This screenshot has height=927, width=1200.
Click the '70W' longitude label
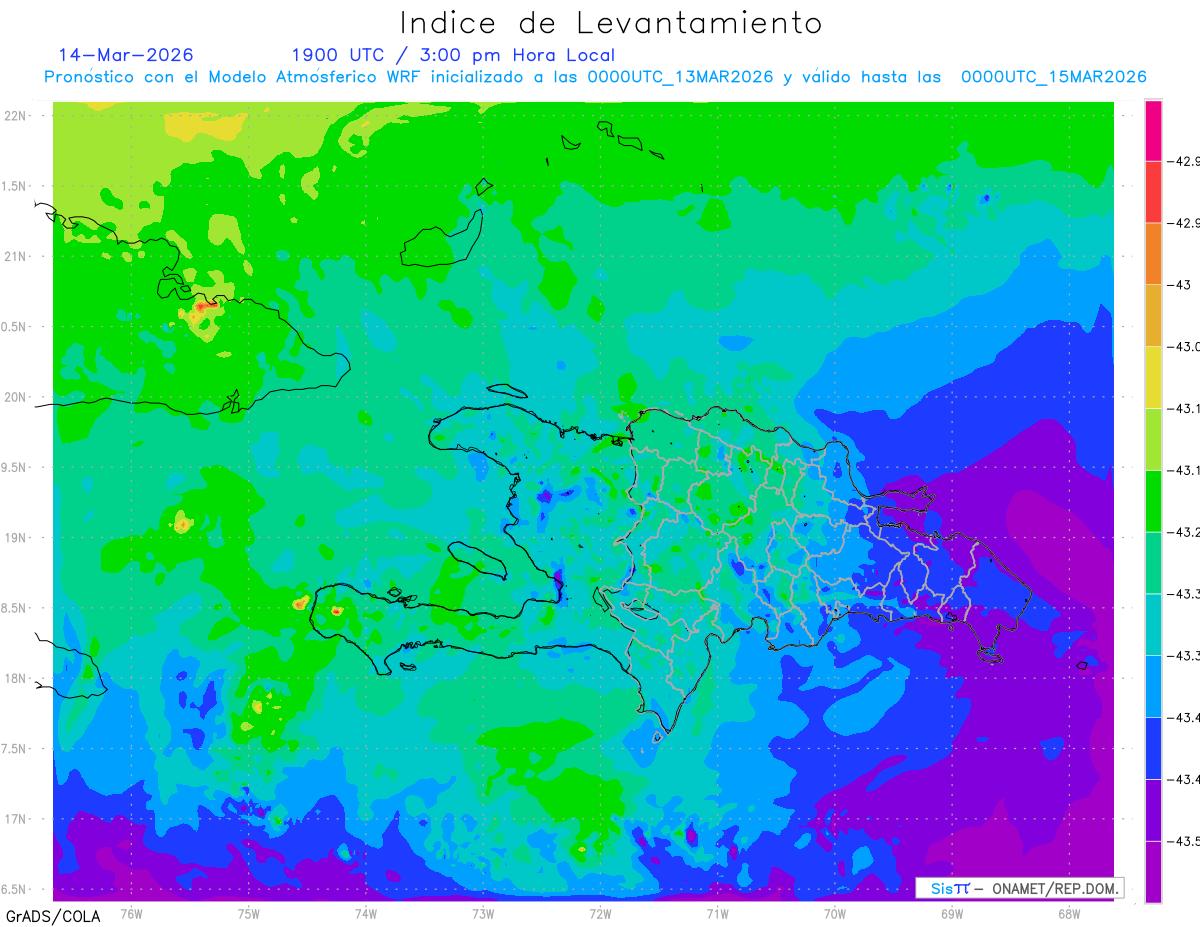835,912
